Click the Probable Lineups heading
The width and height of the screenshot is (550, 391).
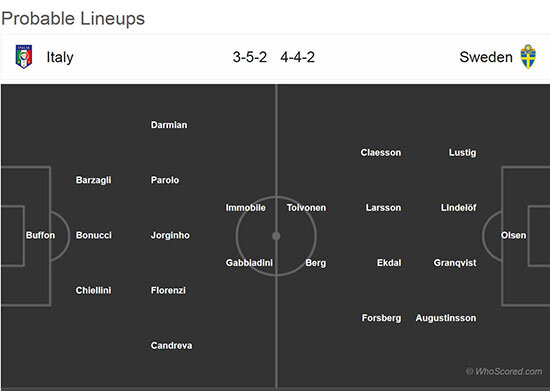[73, 19]
